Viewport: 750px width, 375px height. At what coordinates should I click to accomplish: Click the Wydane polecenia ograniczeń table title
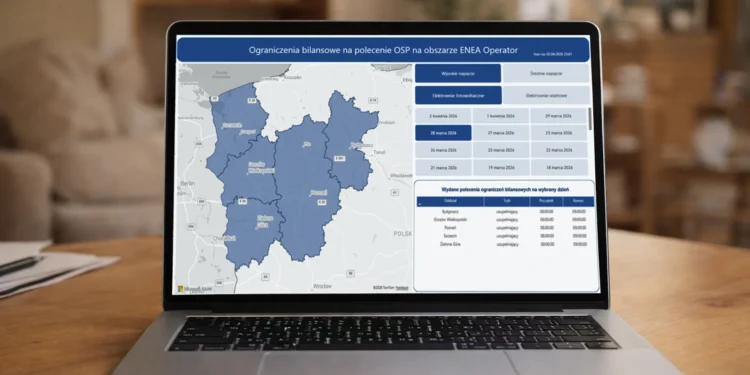pos(505,189)
